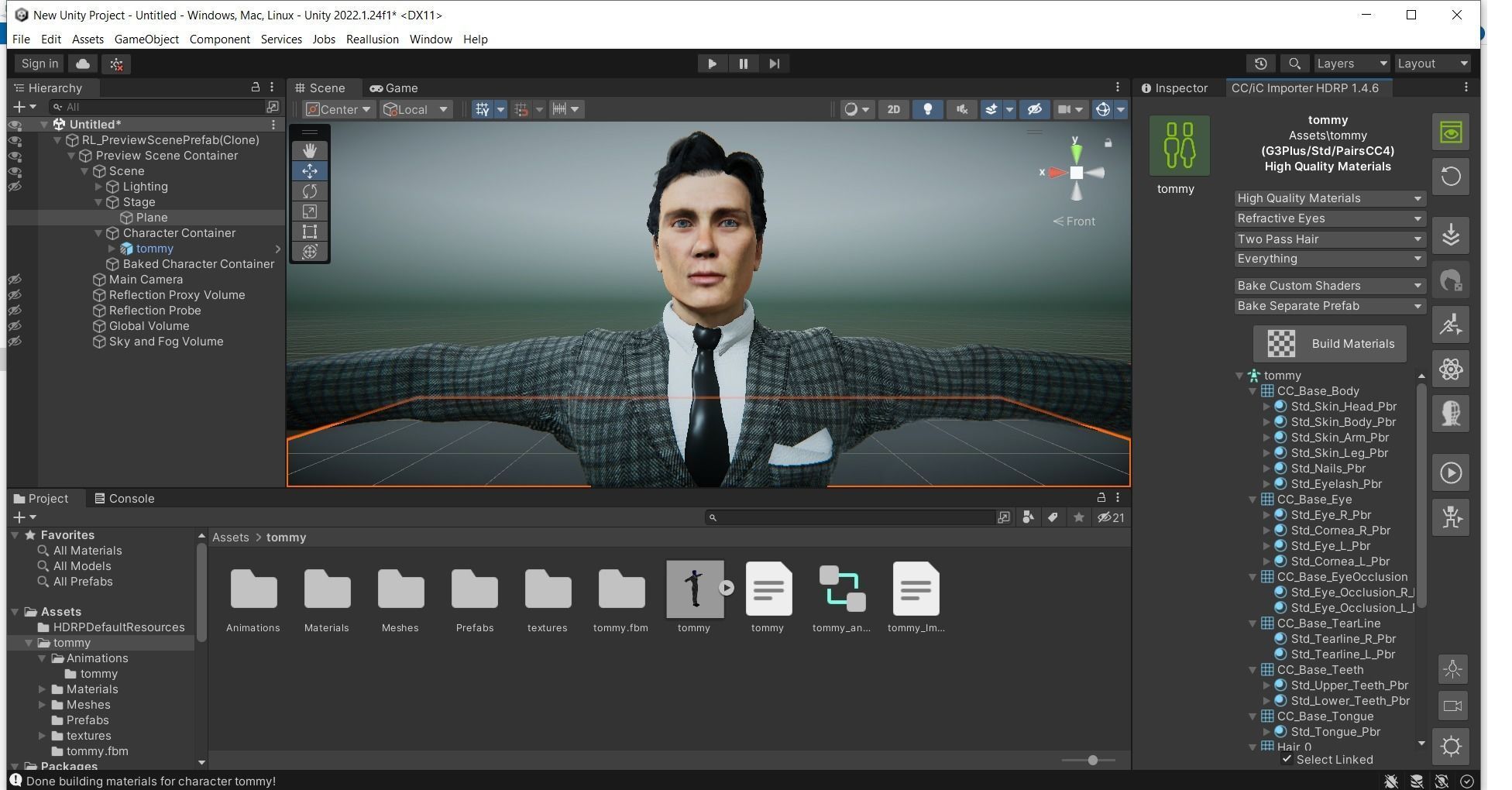Select the Hand view tool
The image size is (1512, 790).
(x=310, y=150)
